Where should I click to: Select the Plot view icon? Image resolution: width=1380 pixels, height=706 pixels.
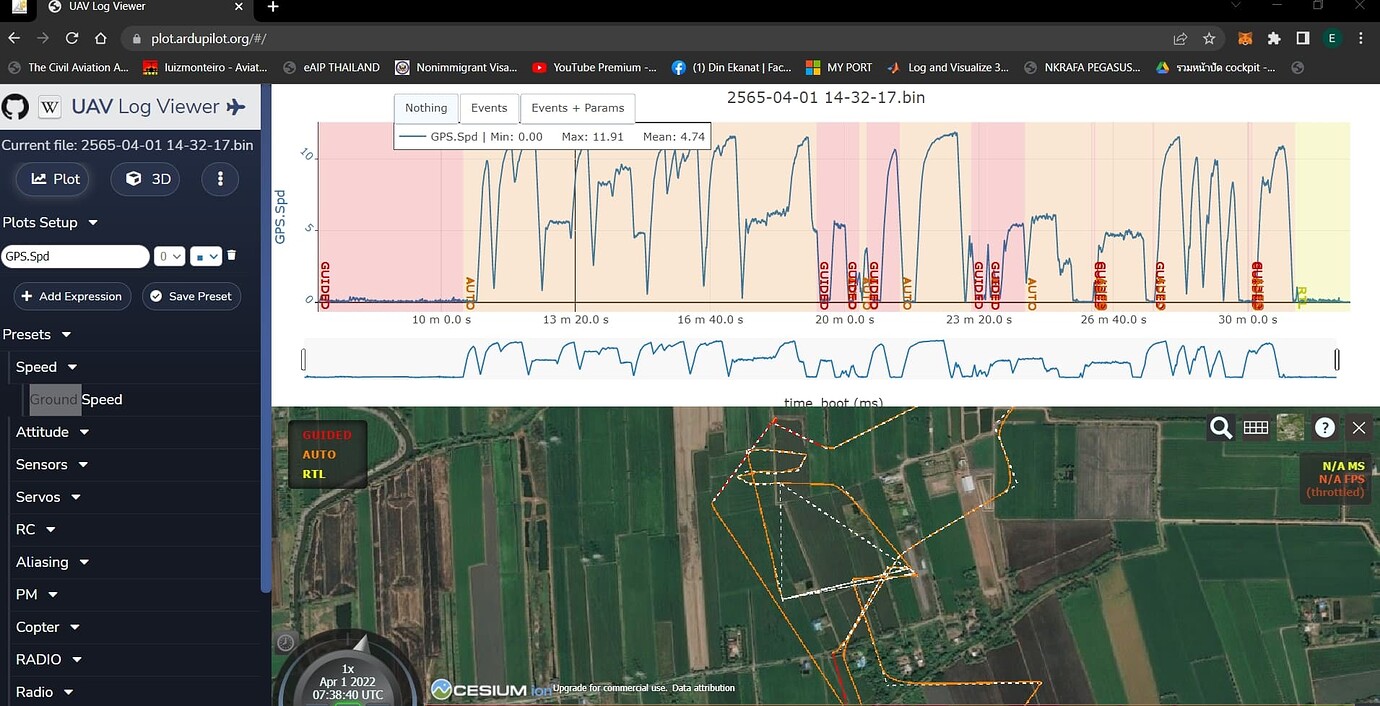(52, 179)
